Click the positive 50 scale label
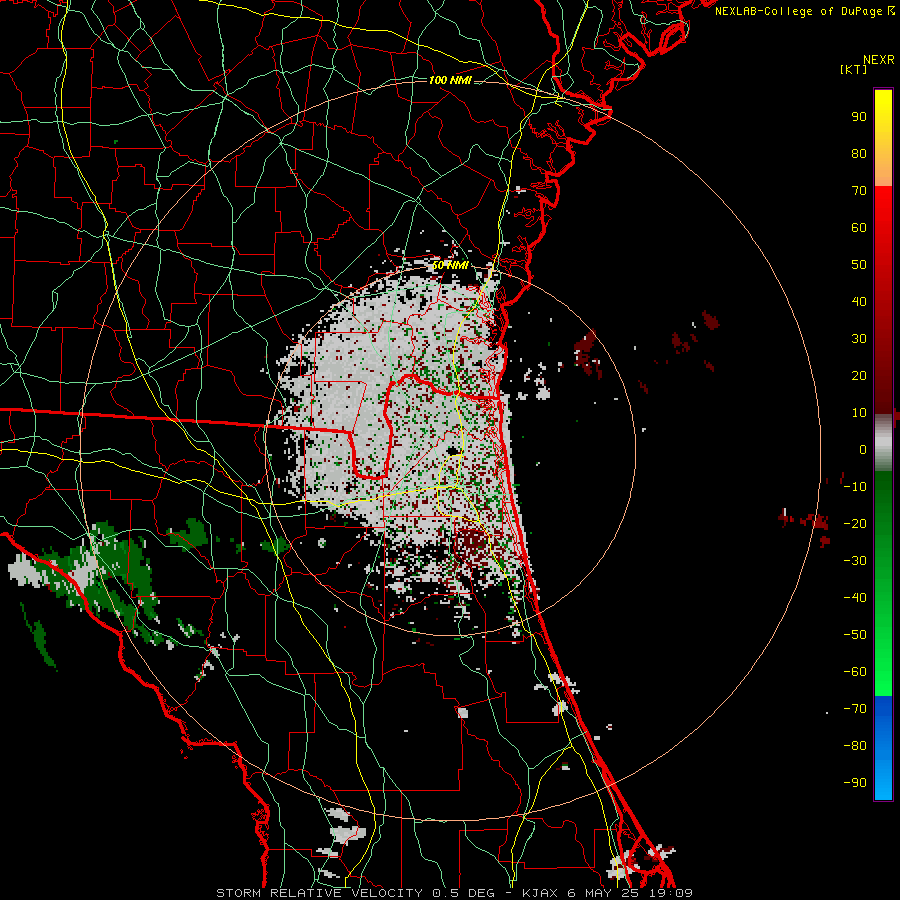This screenshot has height=900, width=900. [x=859, y=265]
